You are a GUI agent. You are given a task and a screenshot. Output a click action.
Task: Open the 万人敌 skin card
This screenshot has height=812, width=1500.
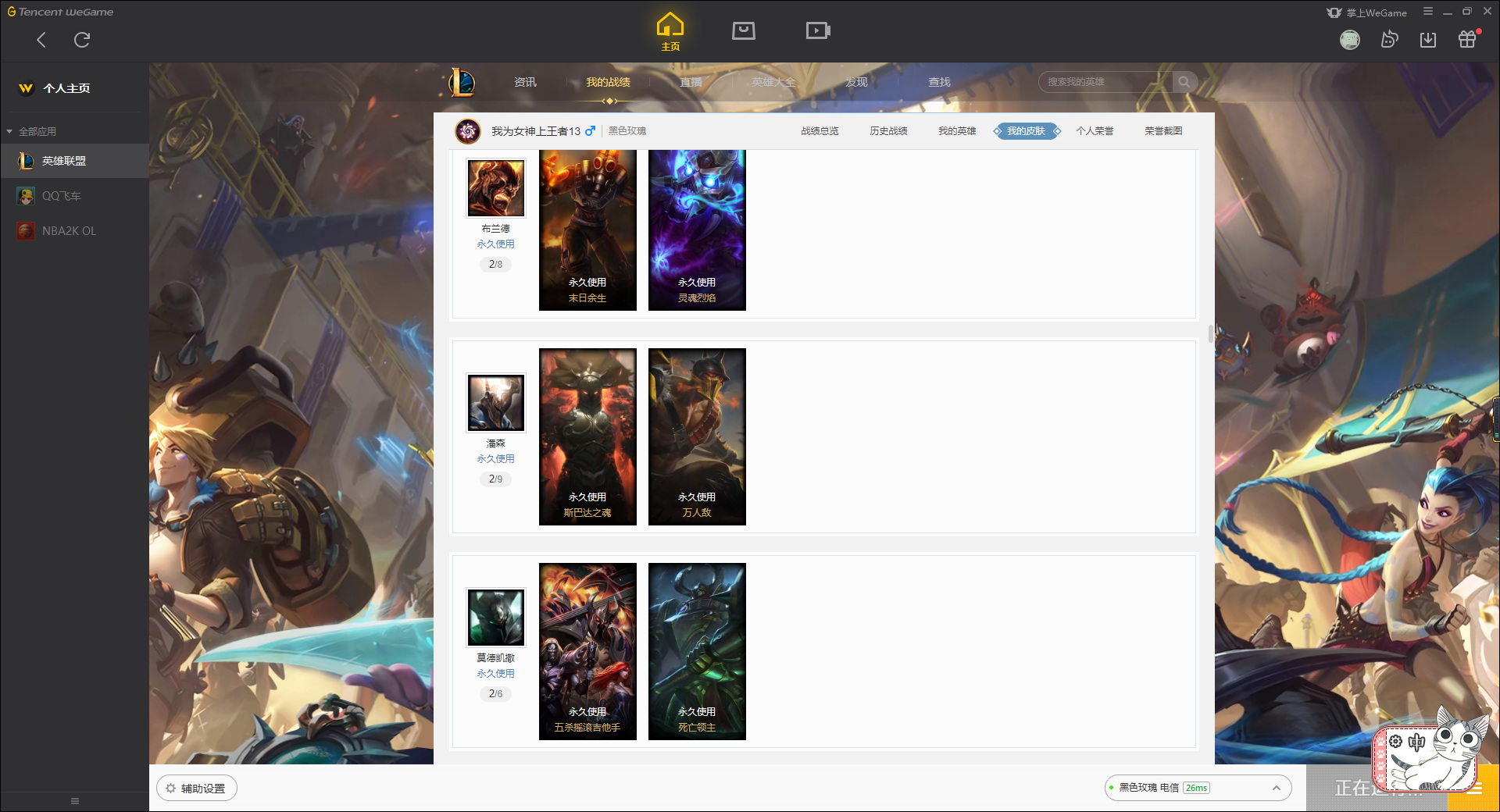tap(697, 436)
